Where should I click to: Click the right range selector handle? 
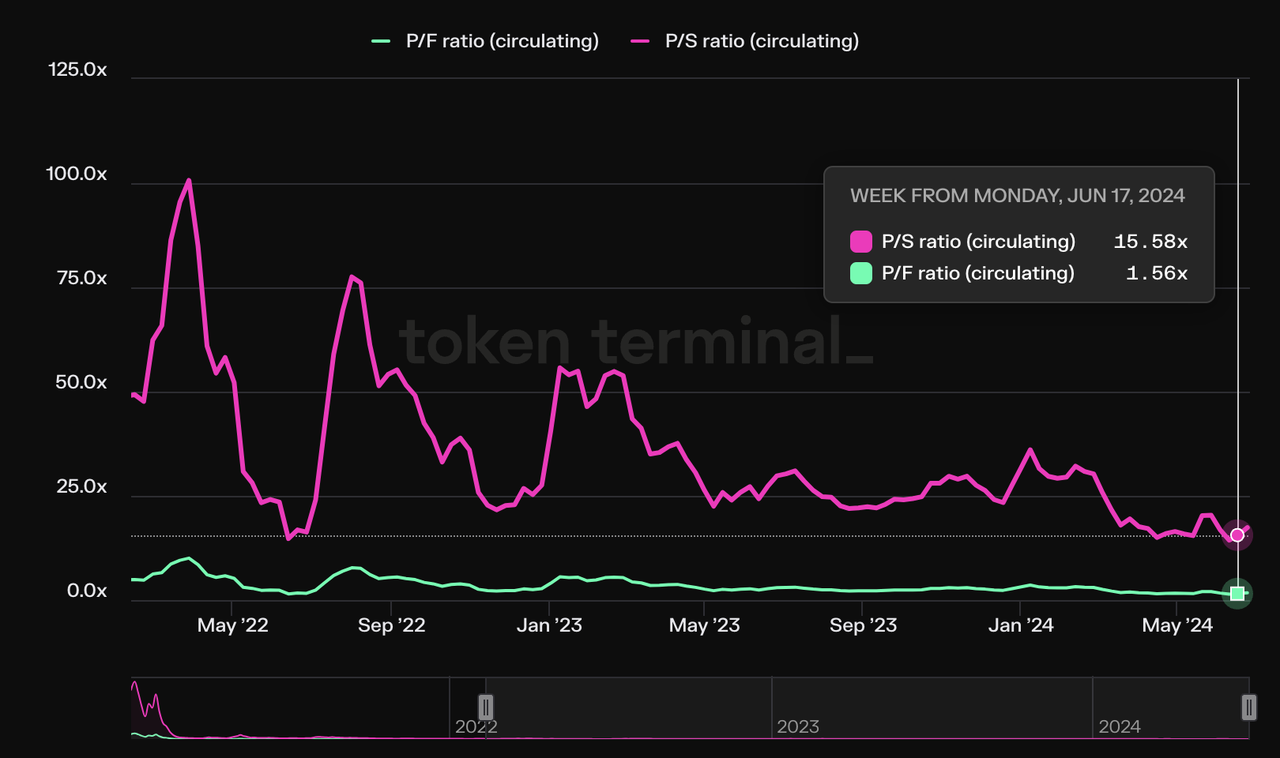(1248, 707)
